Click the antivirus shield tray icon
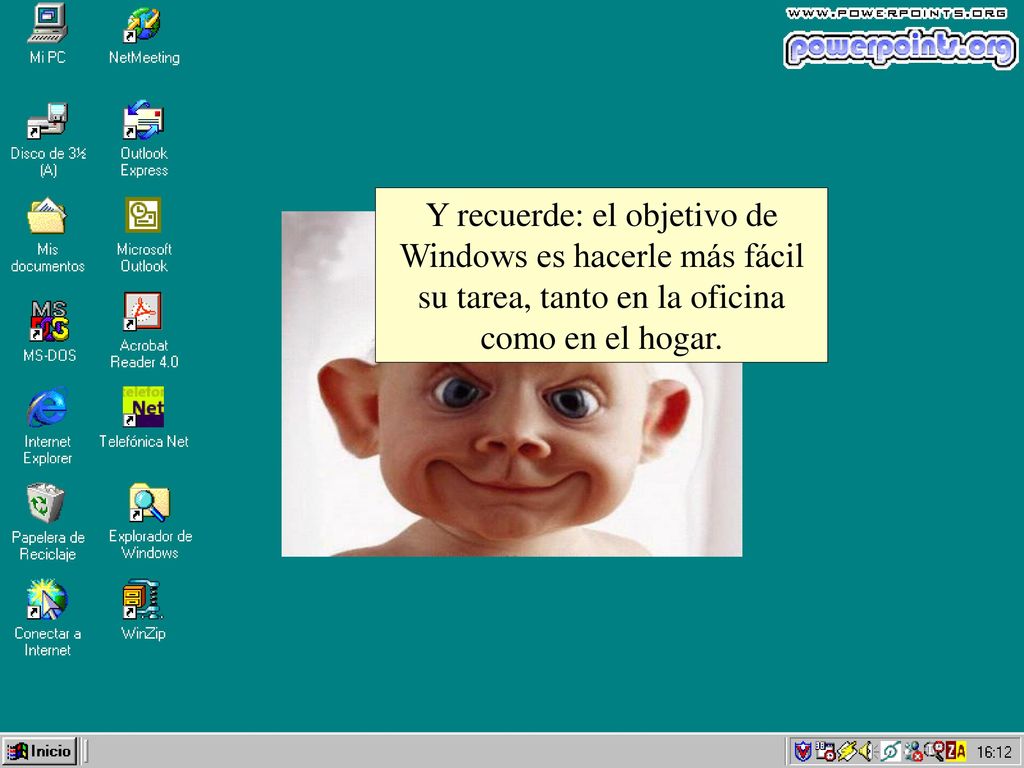The image size is (1024, 768). coord(803,751)
